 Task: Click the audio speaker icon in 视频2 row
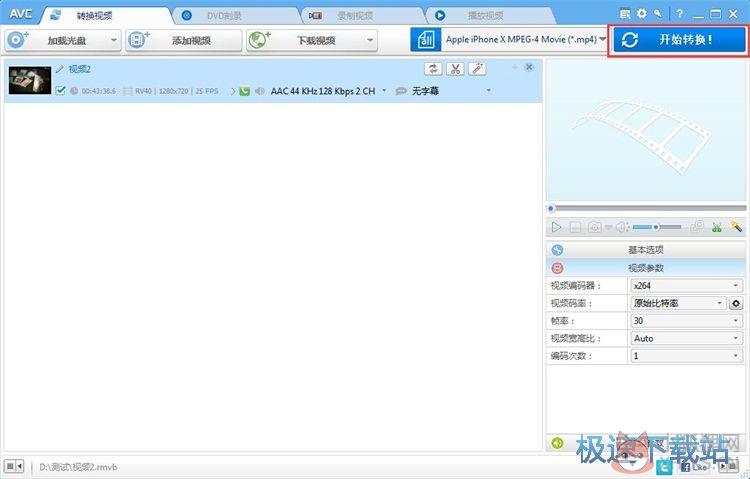click(259, 91)
